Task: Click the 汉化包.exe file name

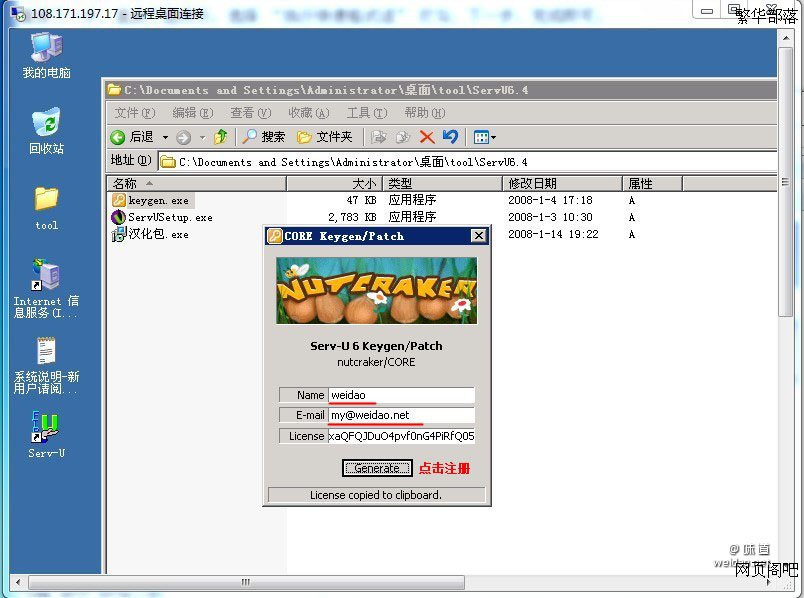Action: click(158, 234)
